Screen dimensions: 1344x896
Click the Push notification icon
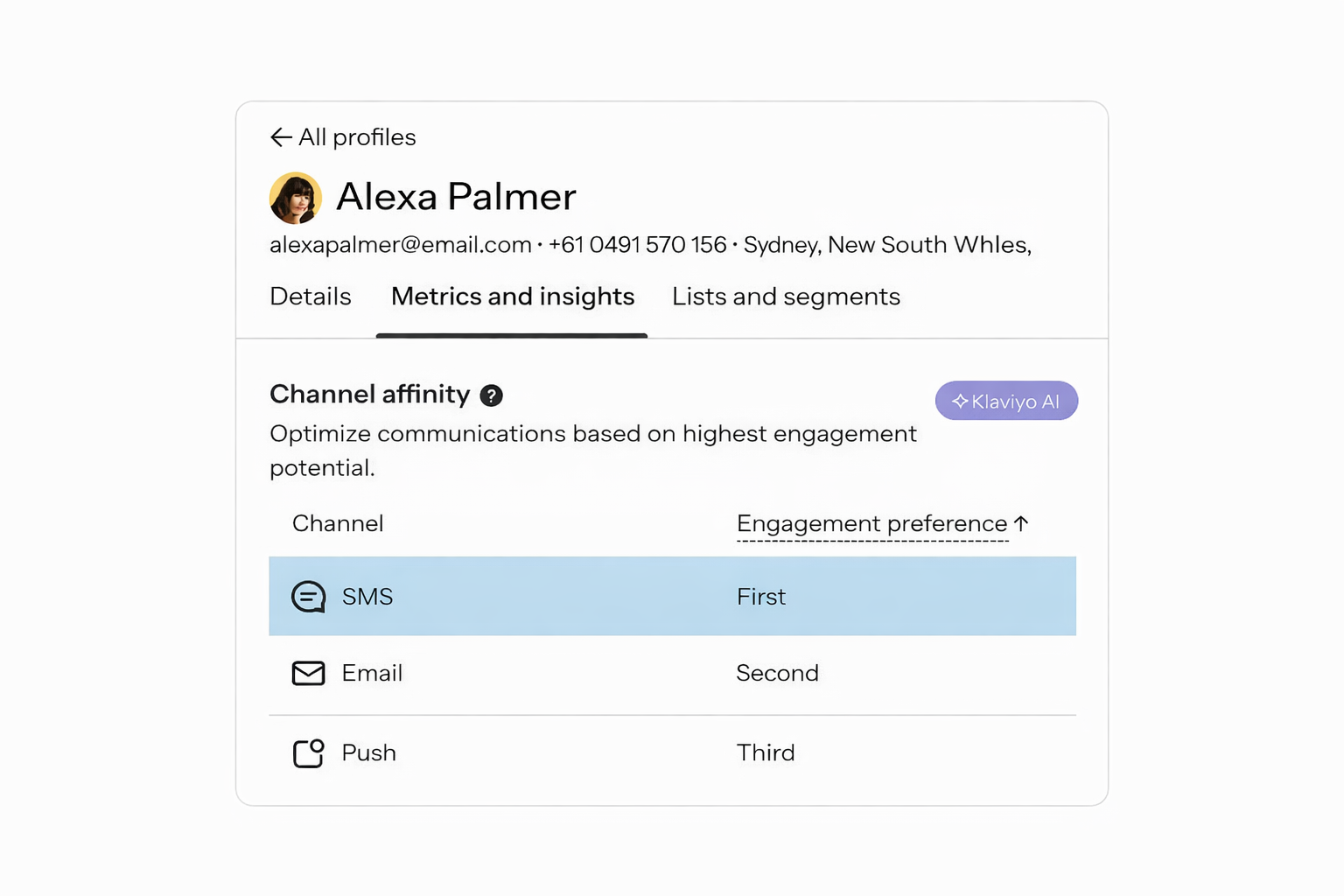click(x=308, y=753)
